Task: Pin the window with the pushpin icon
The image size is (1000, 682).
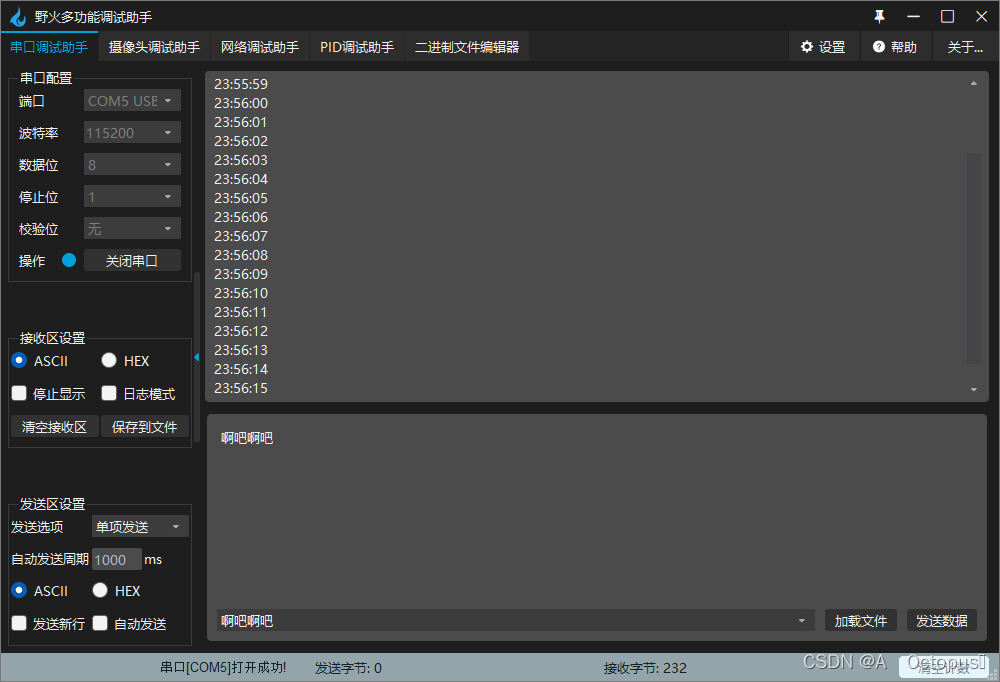Action: pyautogui.click(x=879, y=17)
